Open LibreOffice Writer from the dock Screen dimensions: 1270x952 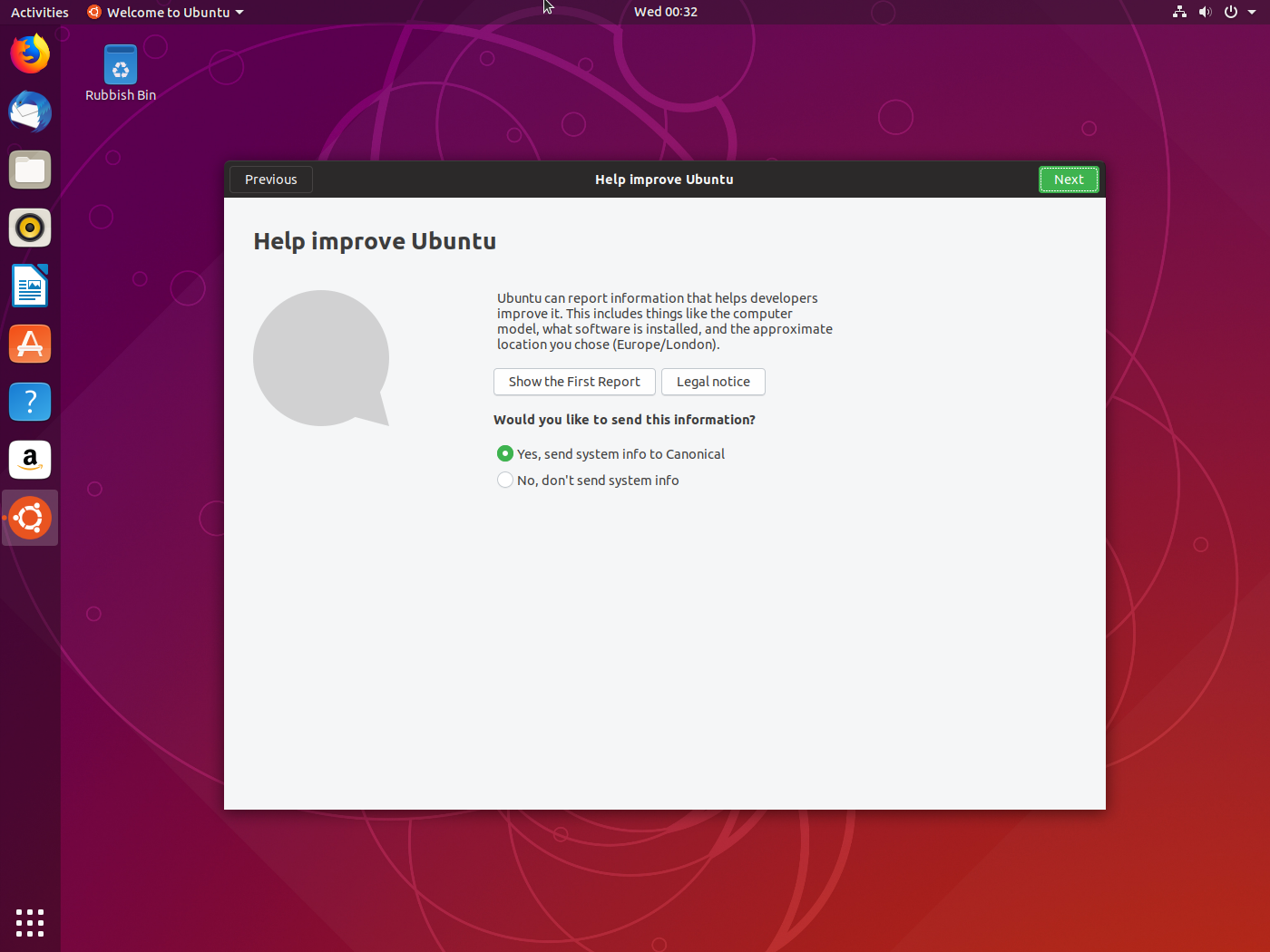click(x=30, y=287)
